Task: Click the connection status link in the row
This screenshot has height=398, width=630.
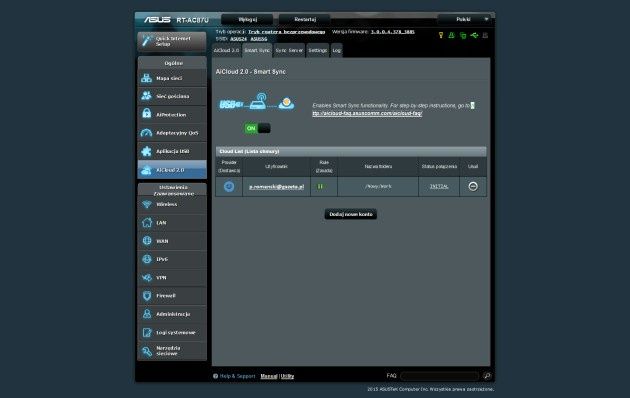Action: coord(439,186)
